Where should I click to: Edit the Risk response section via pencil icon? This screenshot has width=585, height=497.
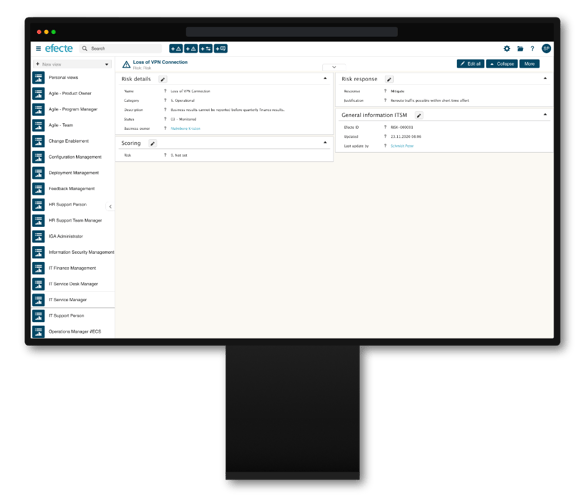click(389, 79)
